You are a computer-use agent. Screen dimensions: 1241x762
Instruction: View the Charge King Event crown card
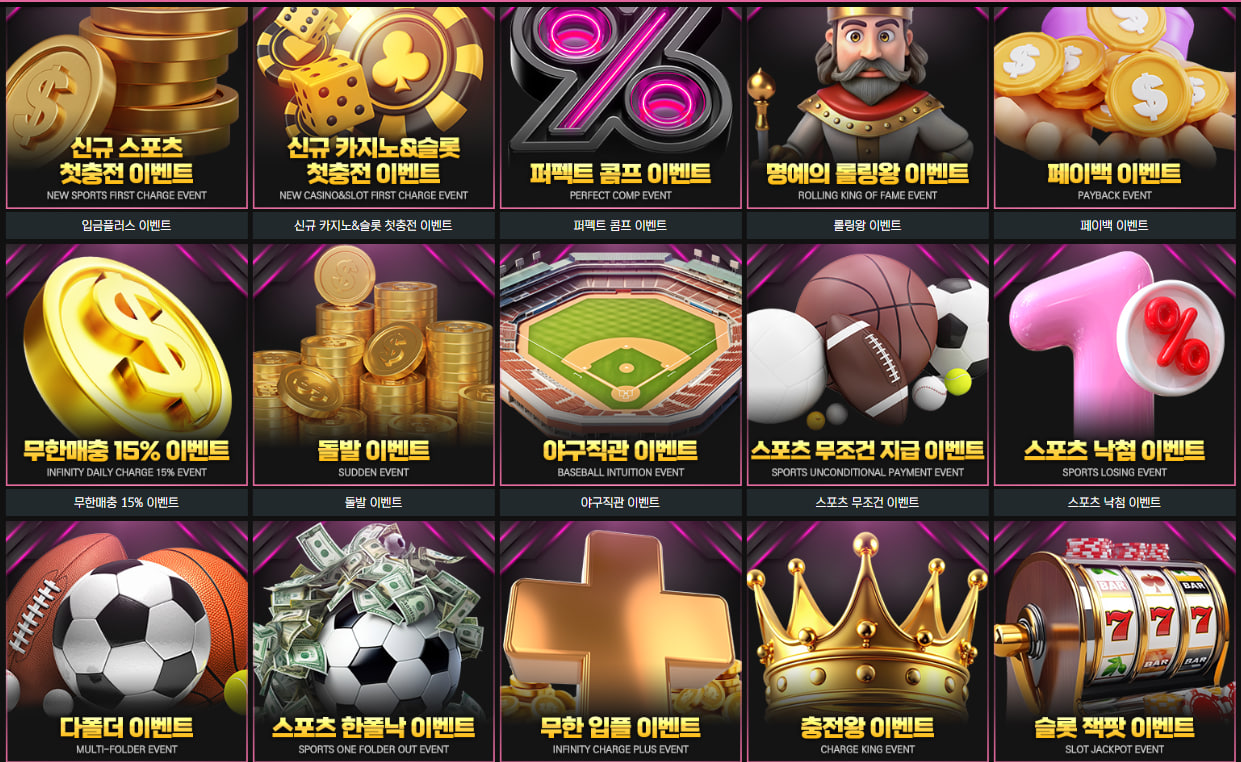(x=867, y=641)
